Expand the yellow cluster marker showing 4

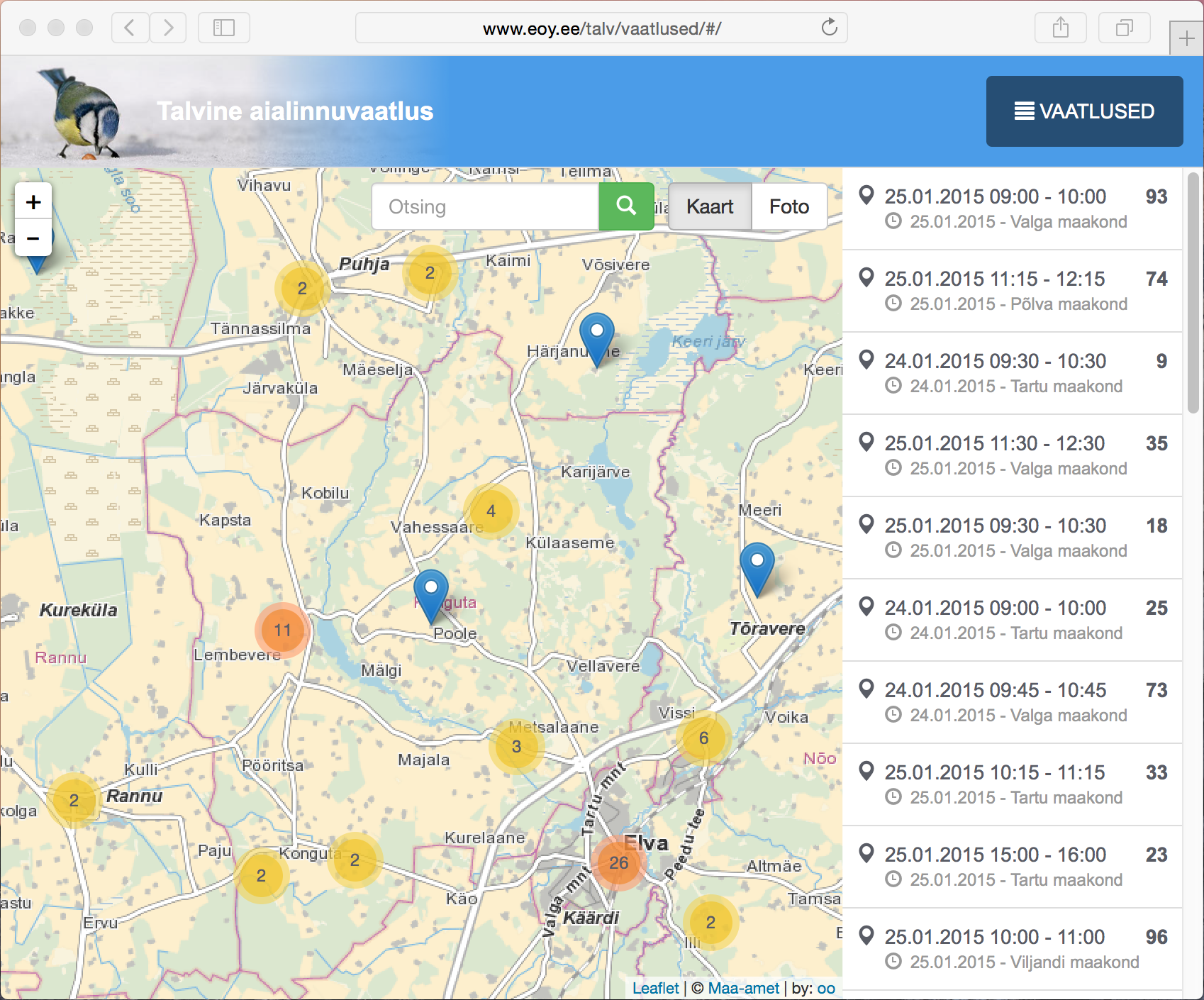pyautogui.click(x=491, y=511)
